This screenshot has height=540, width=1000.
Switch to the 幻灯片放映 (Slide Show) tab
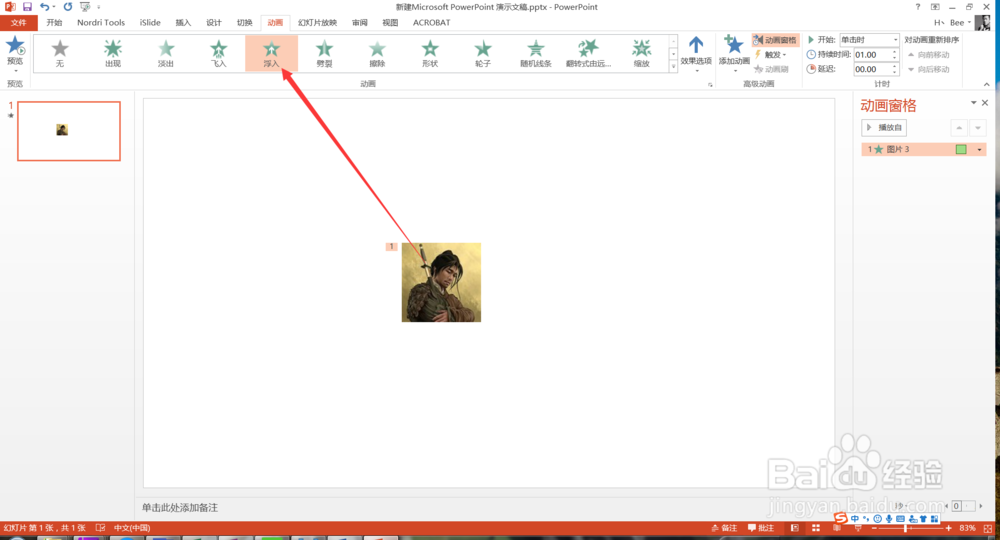(317, 22)
